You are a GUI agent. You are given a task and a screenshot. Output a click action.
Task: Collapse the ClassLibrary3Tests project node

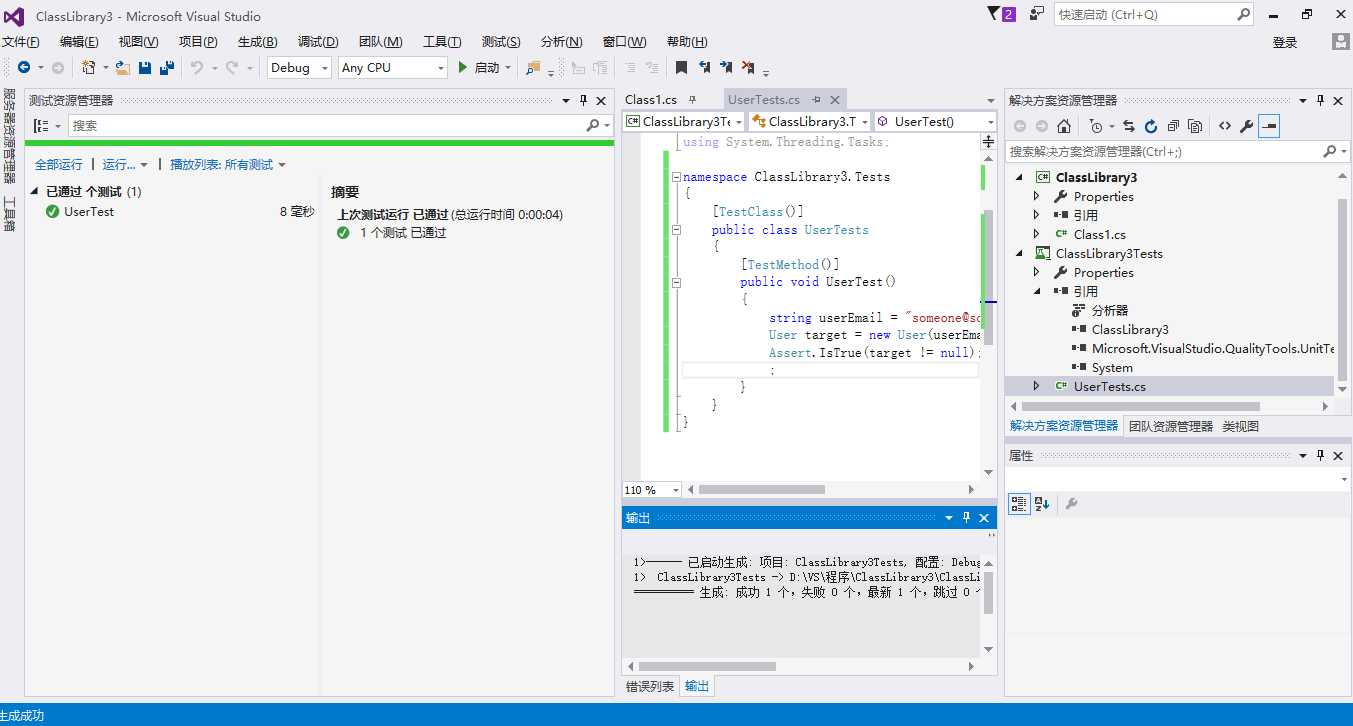[1020, 253]
